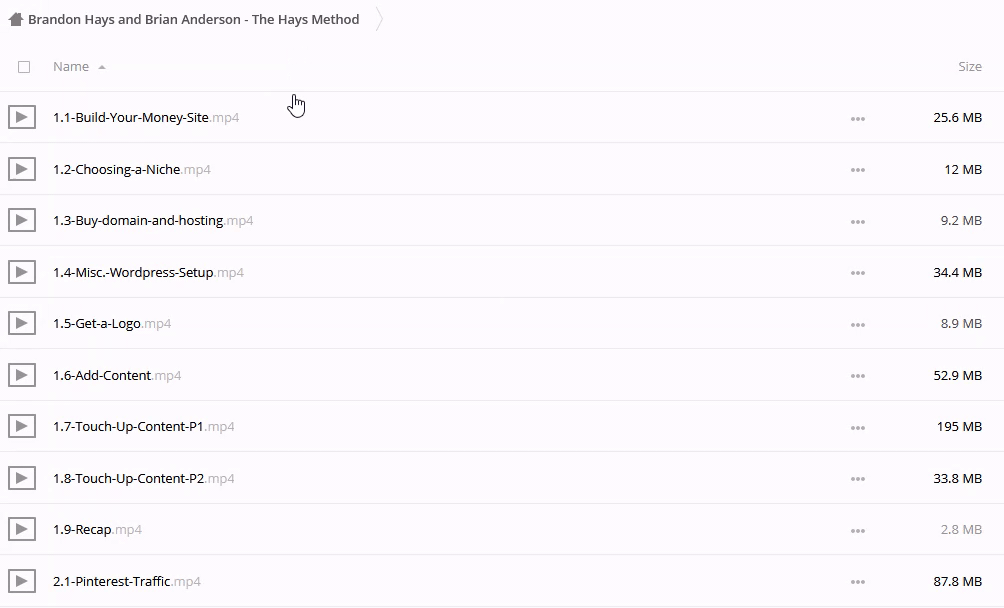Open the three-dot menu for 1.5-Get-a-Logo.mp4
The width and height of the screenshot is (1004, 608).
tap(857, 324)
